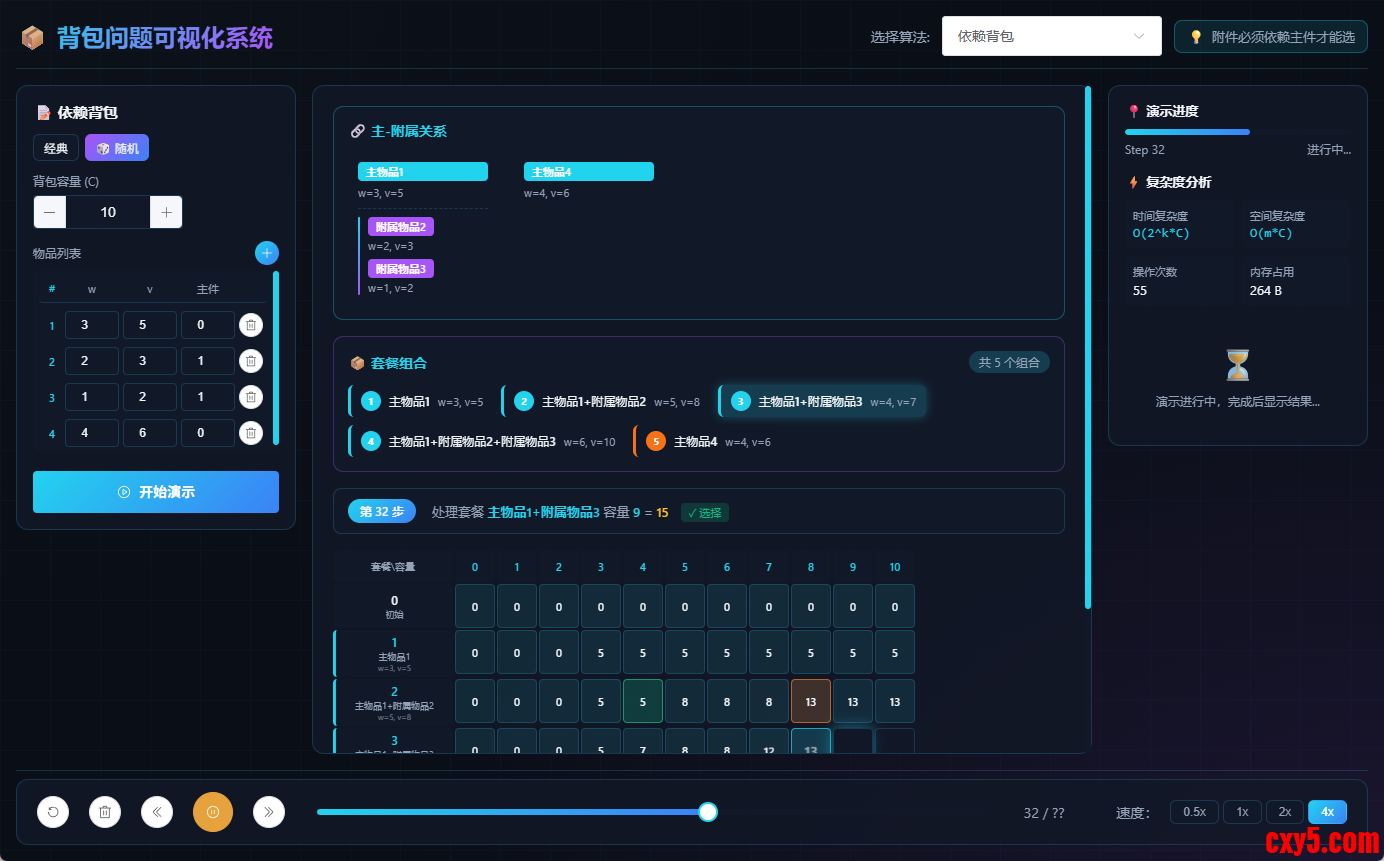This screenshot has width=1384, height=861.
Task: Select the 0.5x speed option
Action: click(1194, 812)
